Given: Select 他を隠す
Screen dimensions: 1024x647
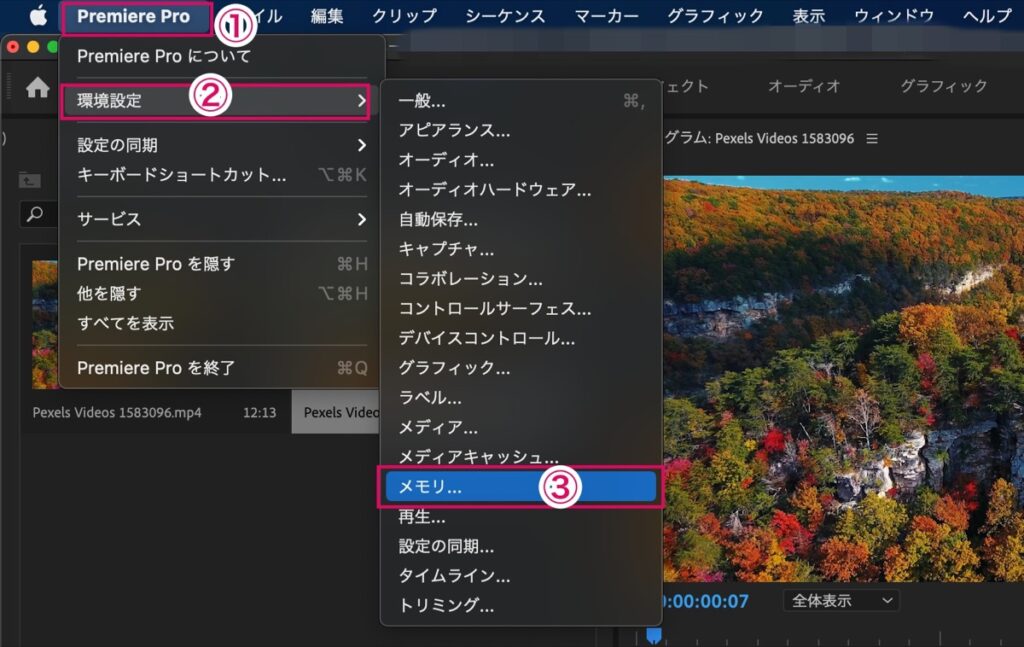Looking at the screenshot, I should click(x=222, y=293).
